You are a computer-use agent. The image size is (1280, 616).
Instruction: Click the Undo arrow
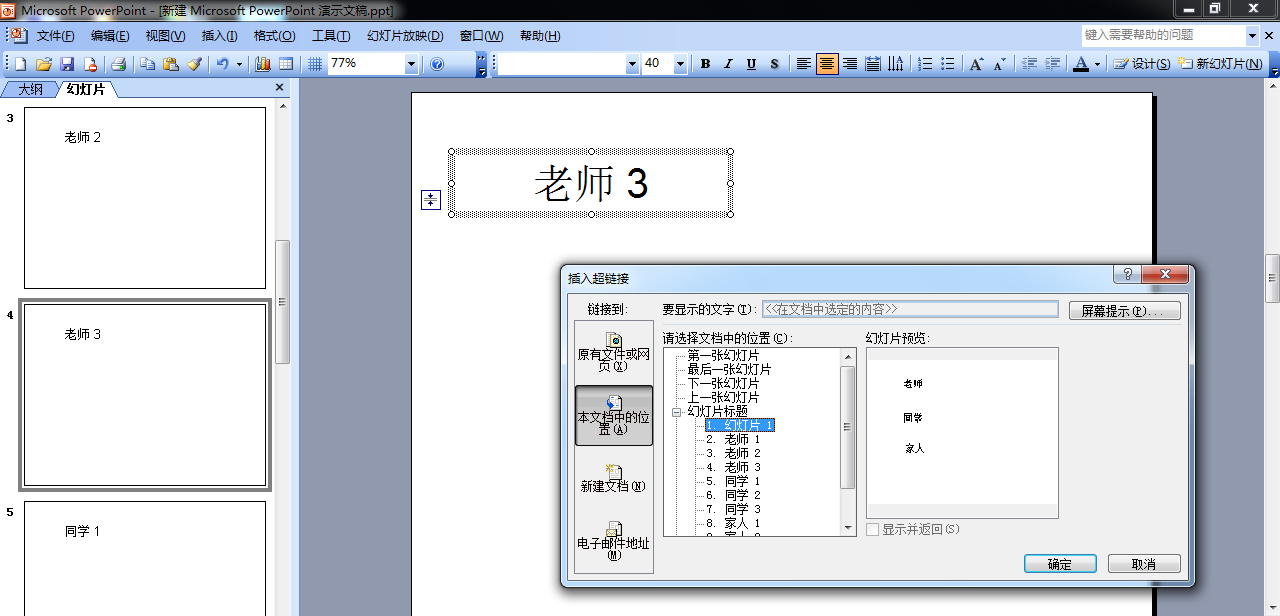point(222,64)
